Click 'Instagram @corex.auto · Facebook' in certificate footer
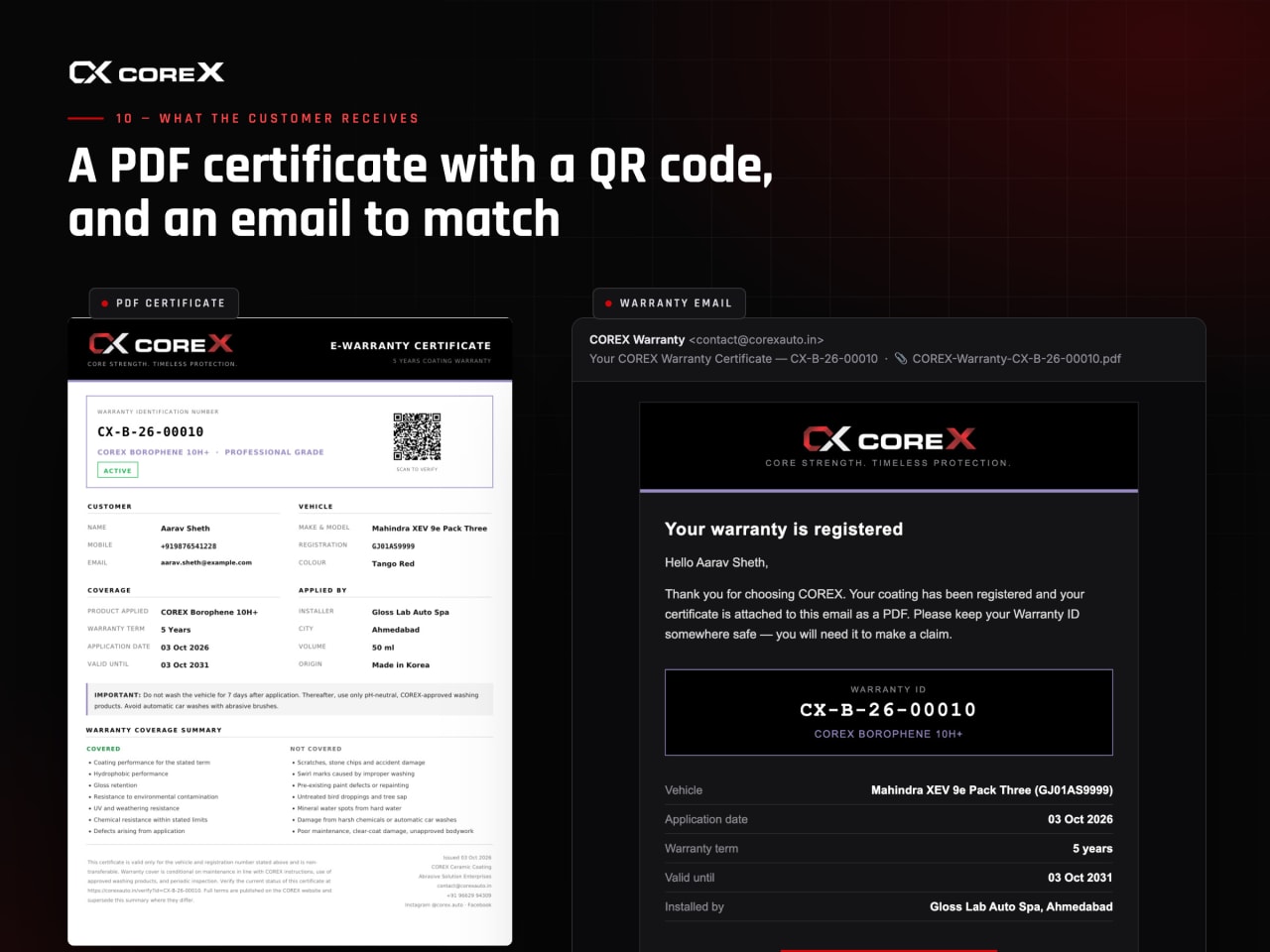The width and height of the screenshot is (1270, 952). (x=447, y=904)
